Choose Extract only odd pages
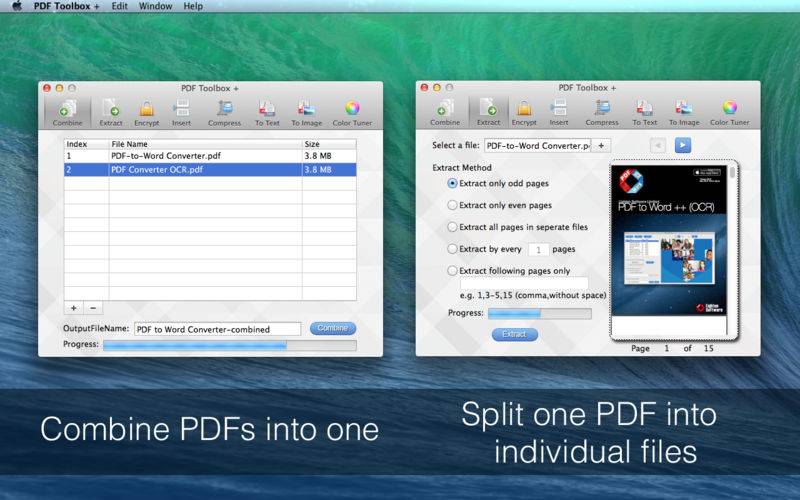800x500 pixels. click(x=498, y=183)
